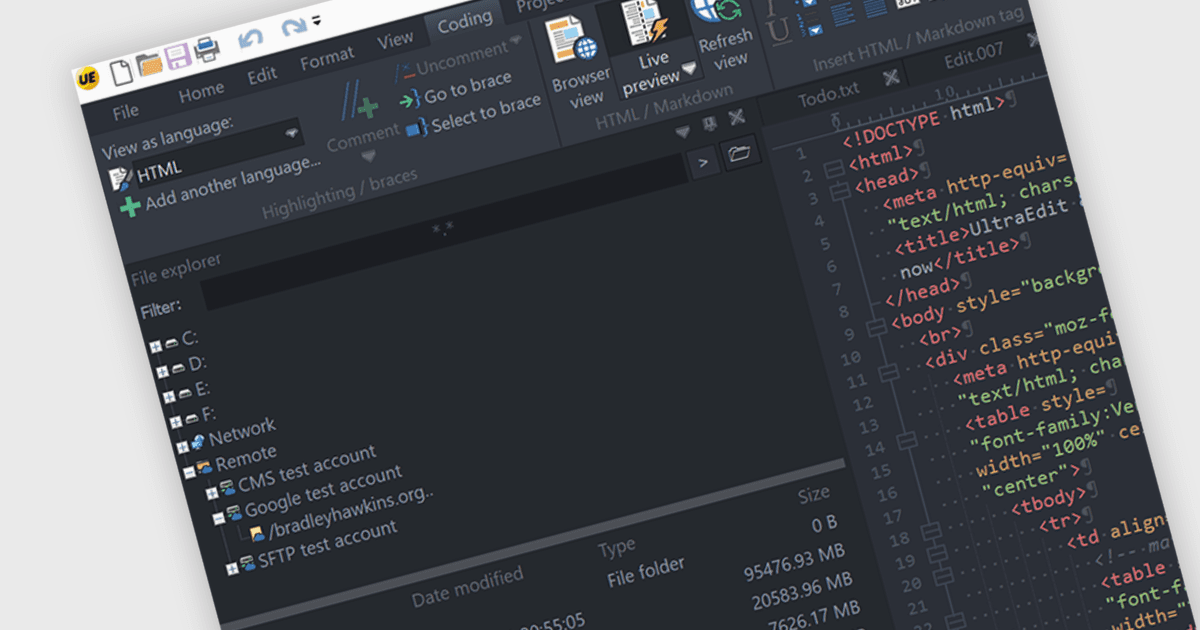The height and width of the screenshot is (630, 1200).
Task: Switch to the Edit ribbon tab
Action: pos(262,75)
